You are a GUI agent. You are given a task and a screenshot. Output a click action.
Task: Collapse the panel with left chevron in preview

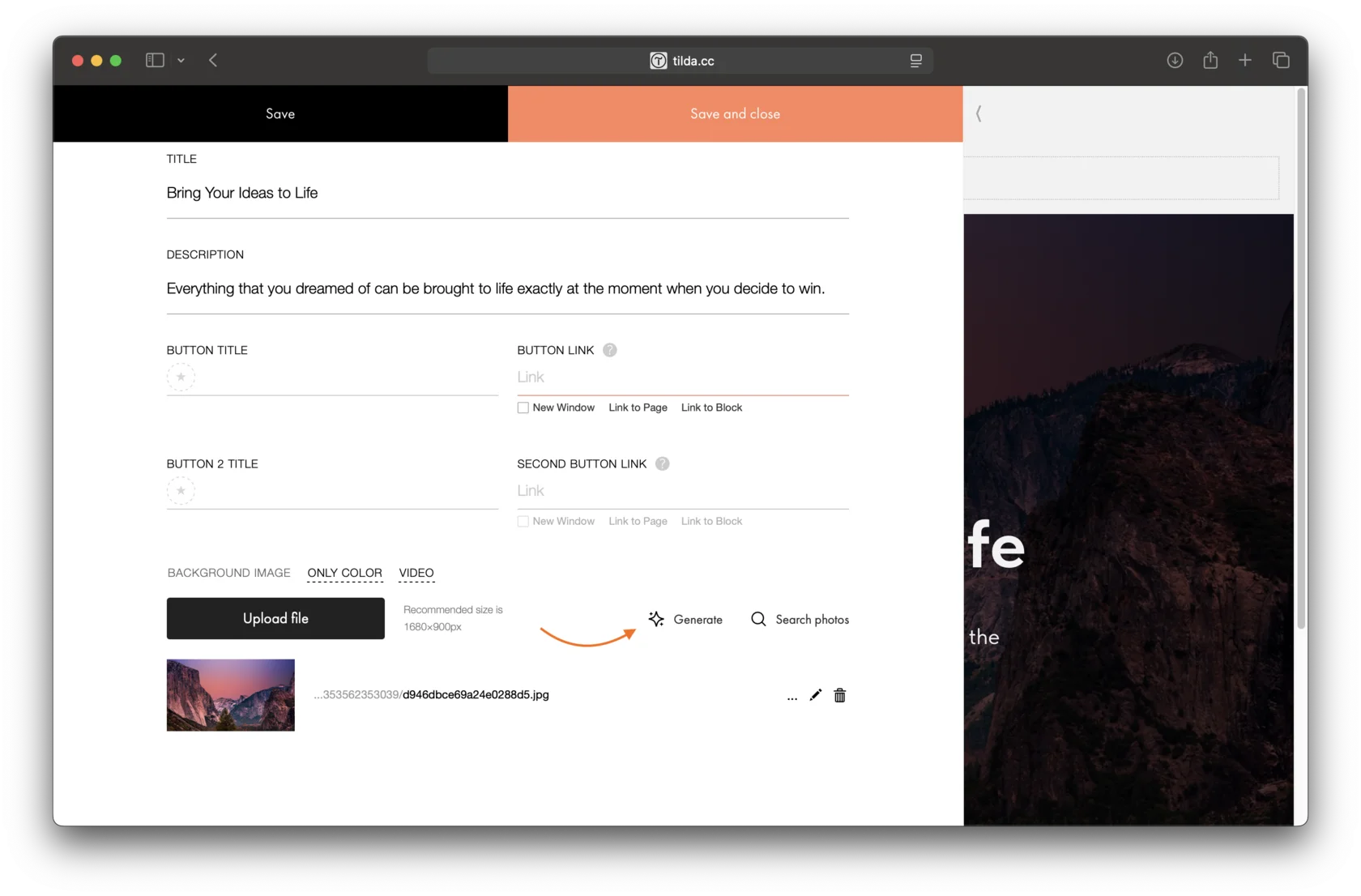(x=979, y=113)
